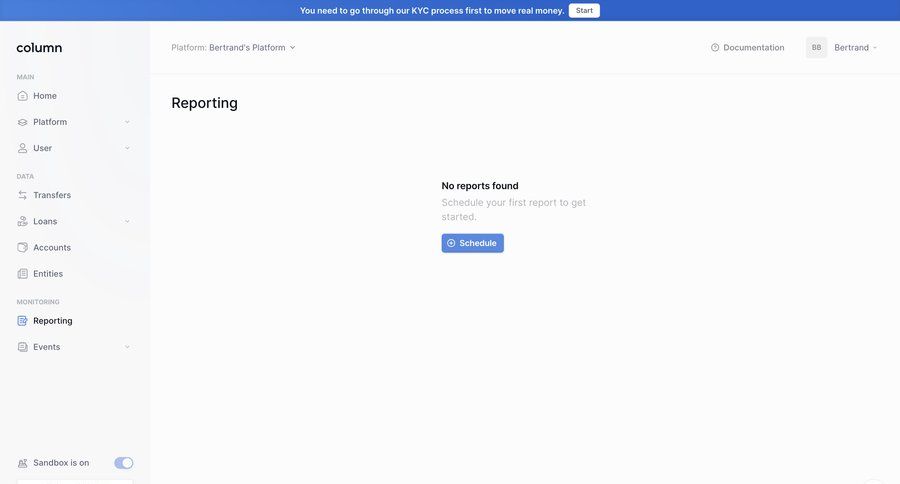Click the Home icon in sidebar
900x484 pixels.
pyautogui.click(x=23, y=96)
